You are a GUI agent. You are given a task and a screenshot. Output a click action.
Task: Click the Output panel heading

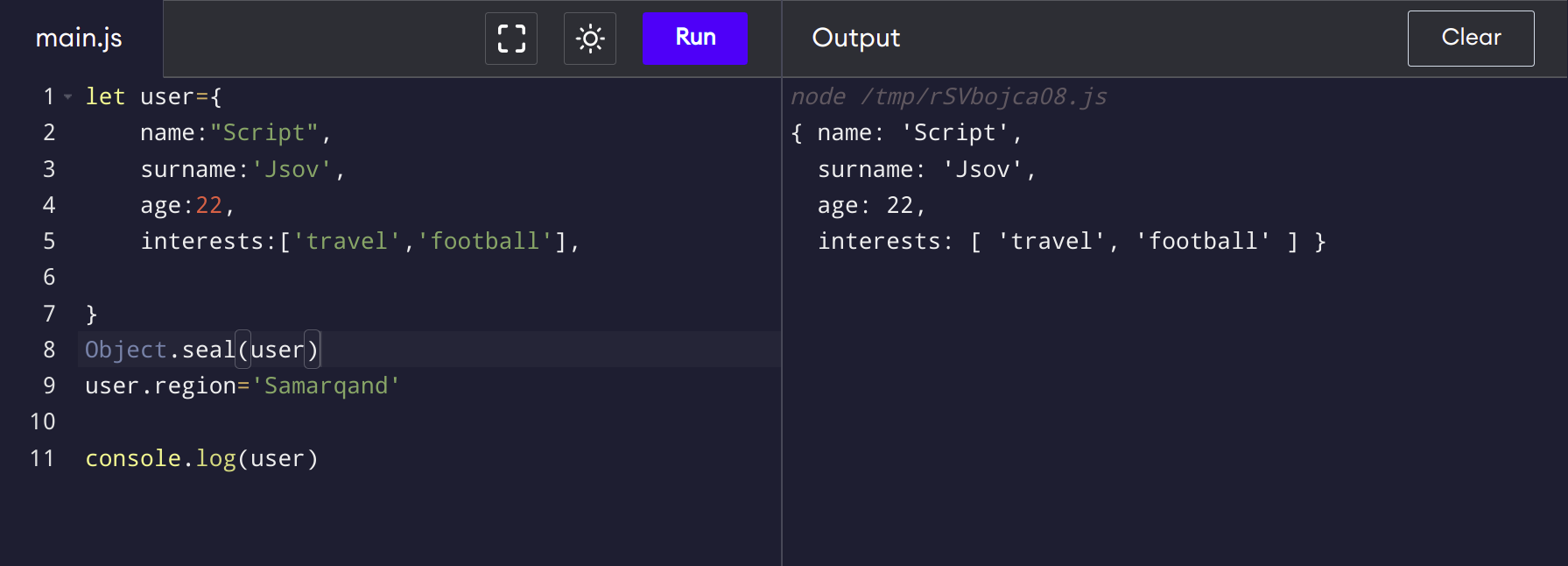tap(855, 38)
